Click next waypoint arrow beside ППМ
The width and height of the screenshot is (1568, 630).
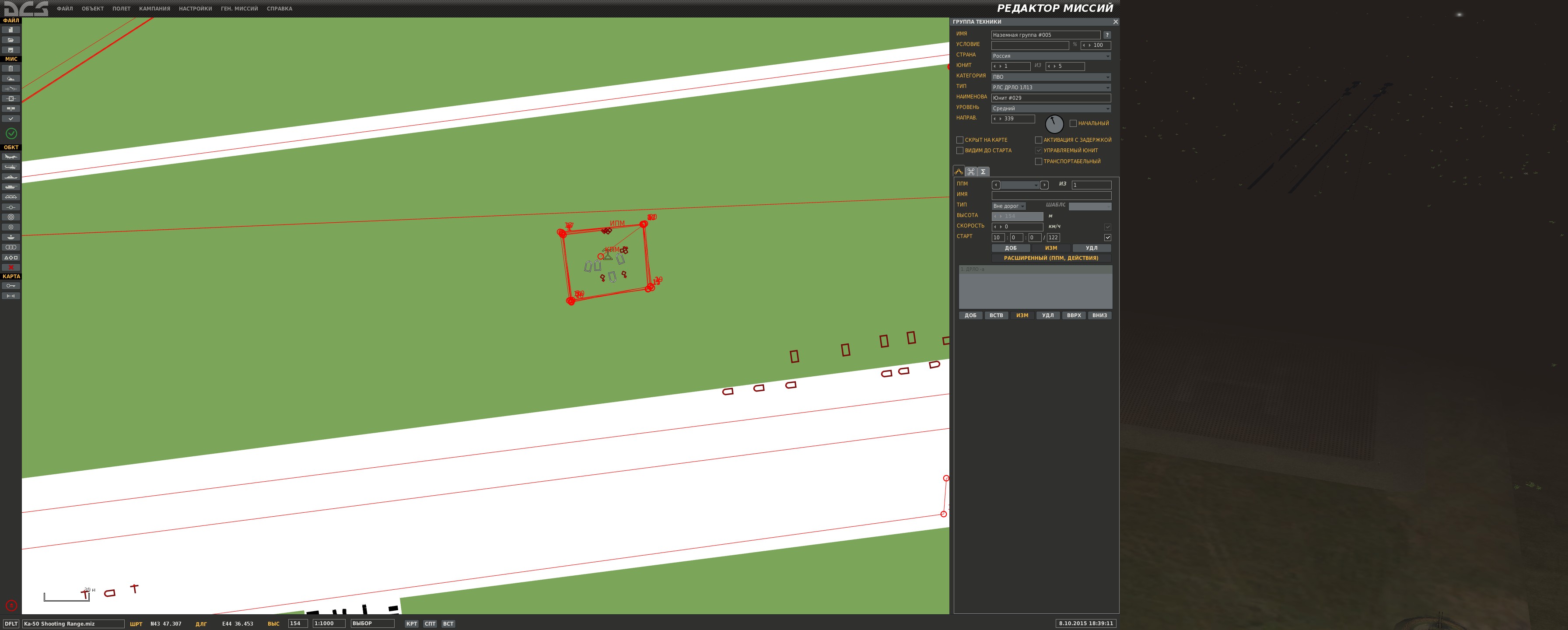pyautogui.click(x=1044, y=185)
